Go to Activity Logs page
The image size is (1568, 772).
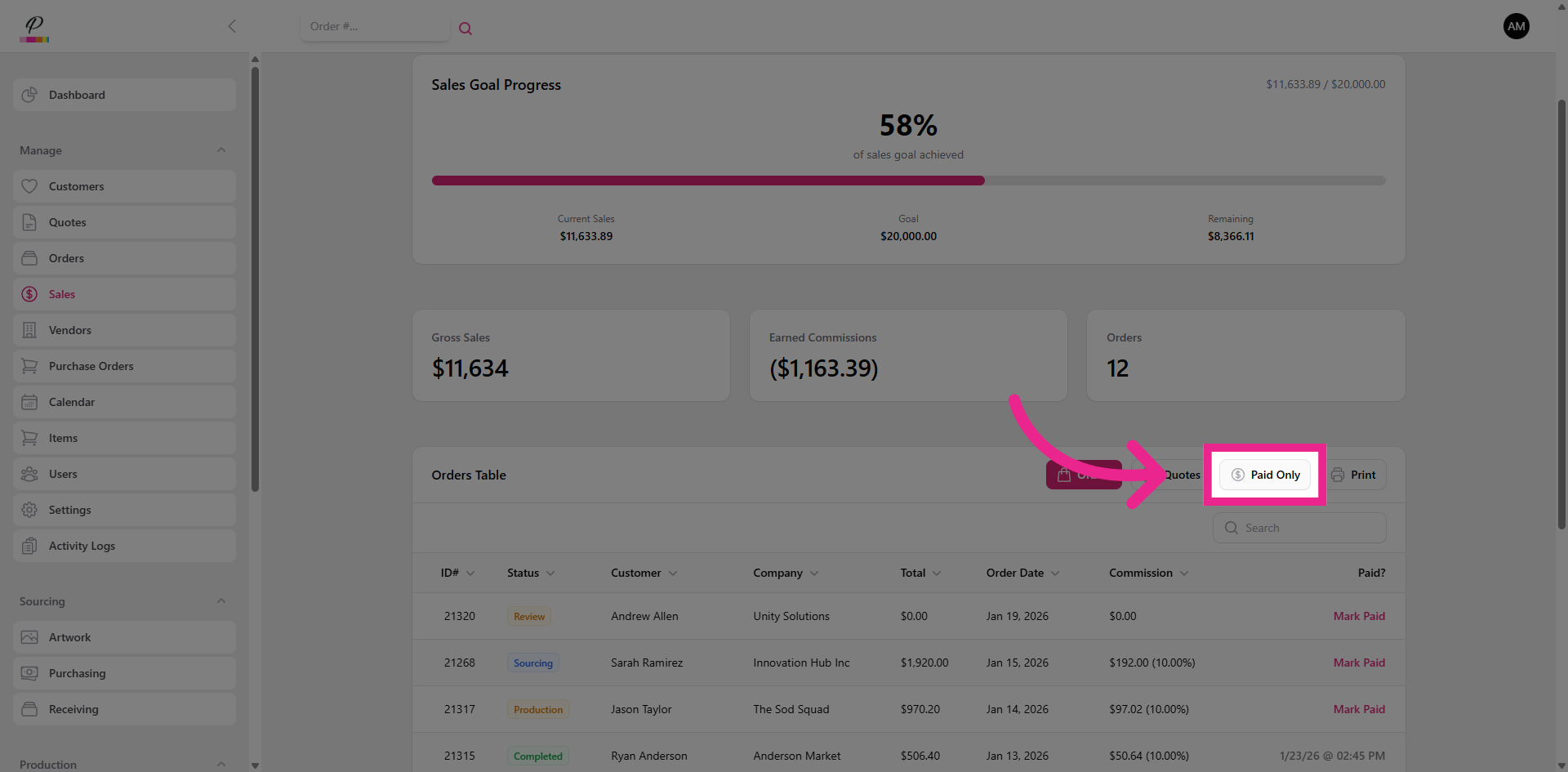tap(82, 546)
